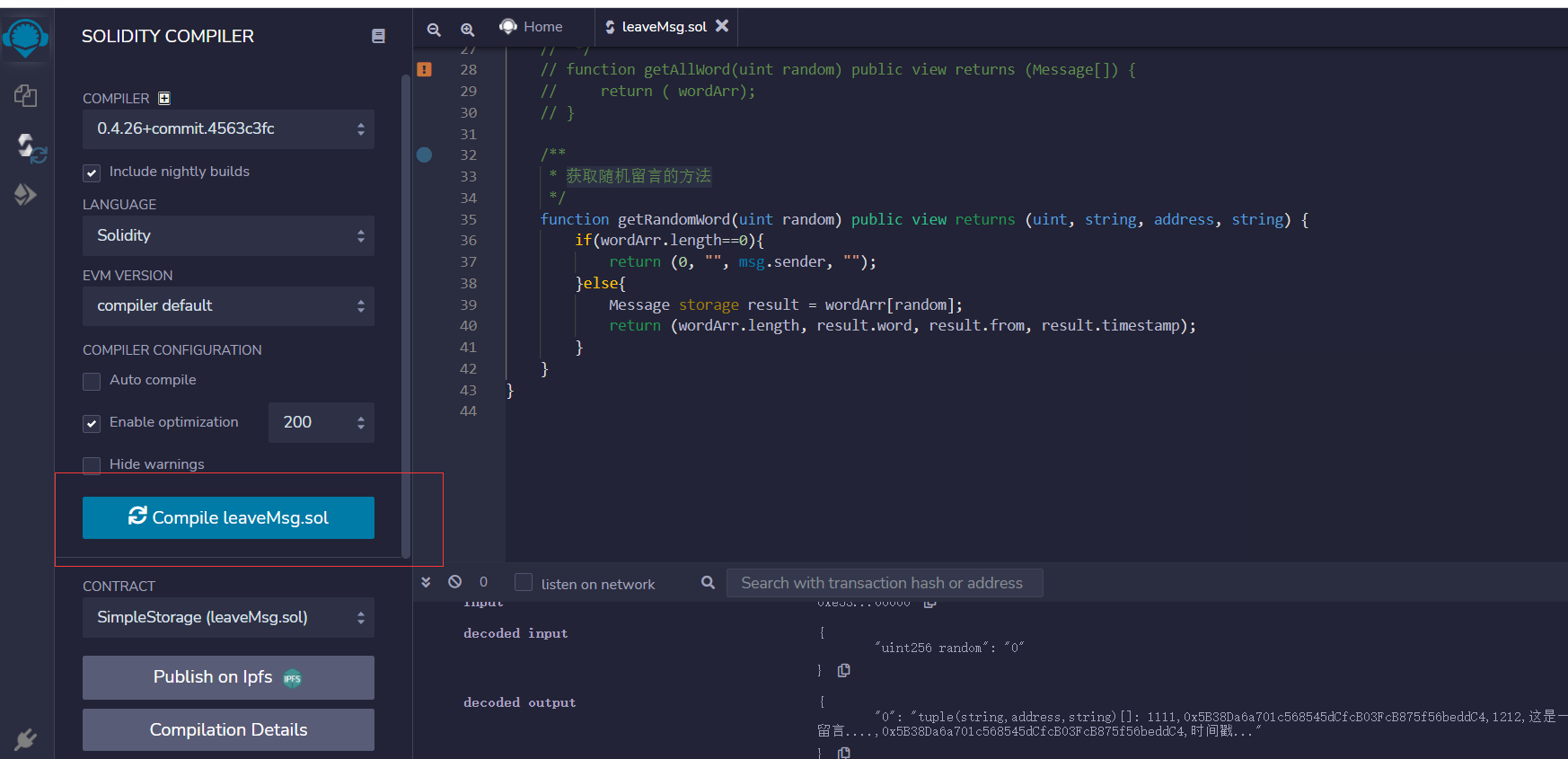Click the 'decoded output' label

coord(520,702)
